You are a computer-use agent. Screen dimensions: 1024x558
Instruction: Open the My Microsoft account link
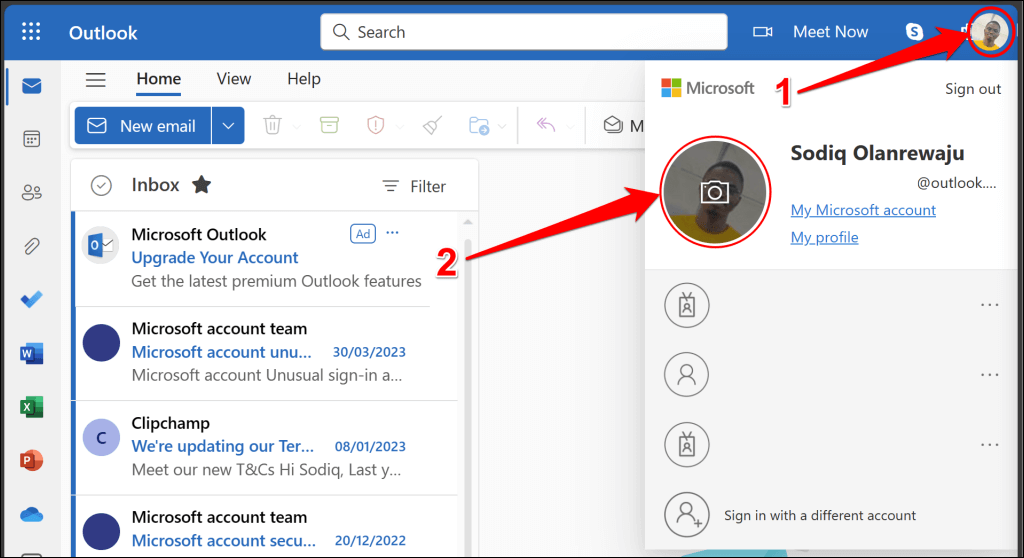[863, 210]
